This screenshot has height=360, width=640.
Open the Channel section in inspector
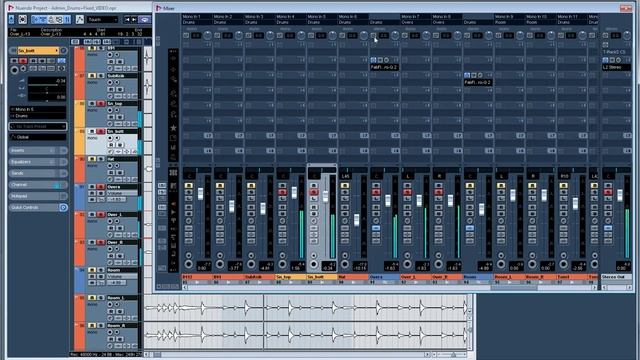tap(38, 184)
